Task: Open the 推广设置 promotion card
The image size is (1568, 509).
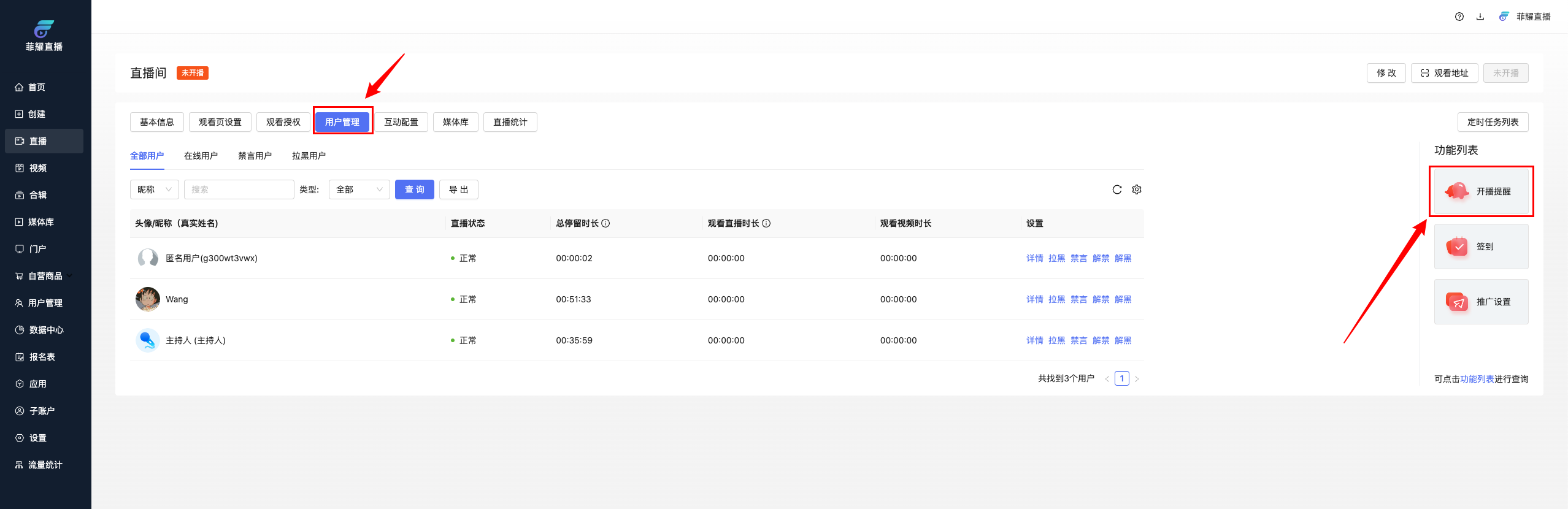Action: [x=1481, y=302]
